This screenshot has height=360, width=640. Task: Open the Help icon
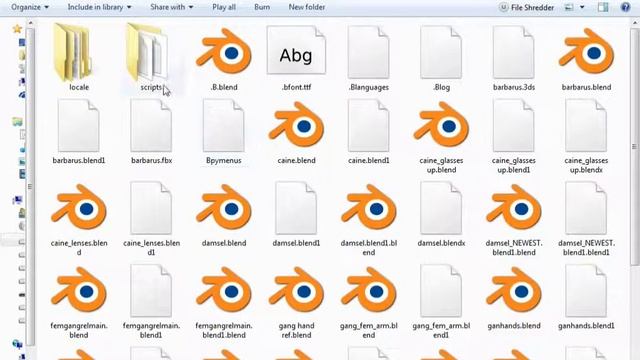[625, 7]
